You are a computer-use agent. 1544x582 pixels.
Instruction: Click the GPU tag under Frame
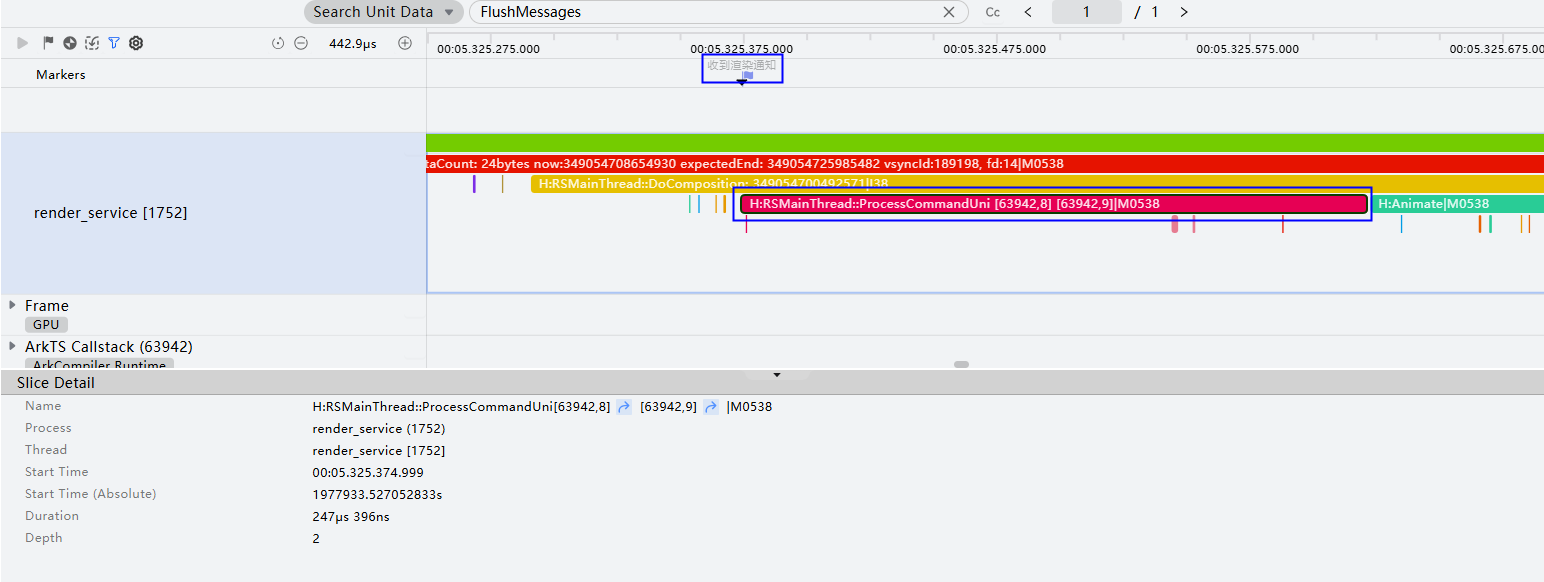[47, 325]
